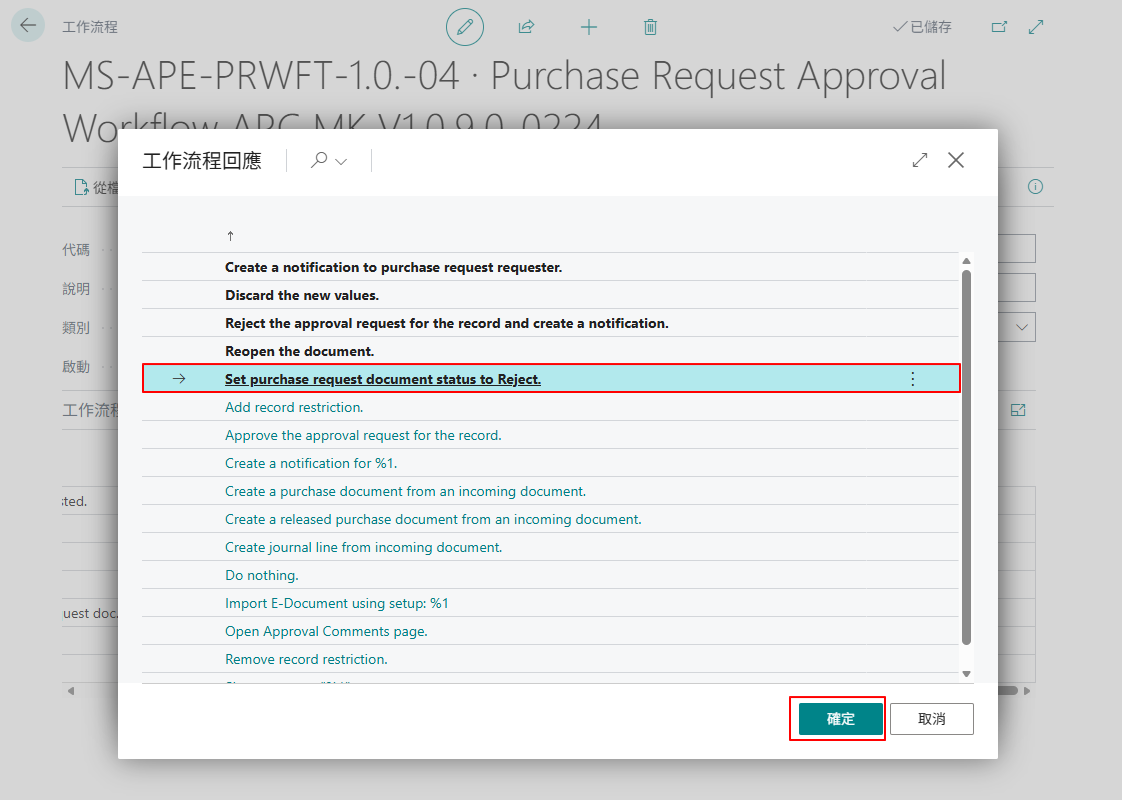Go back using the arrow beside 工作流程
This screenshot has width=1122, height=800.
tap(28, 26)
